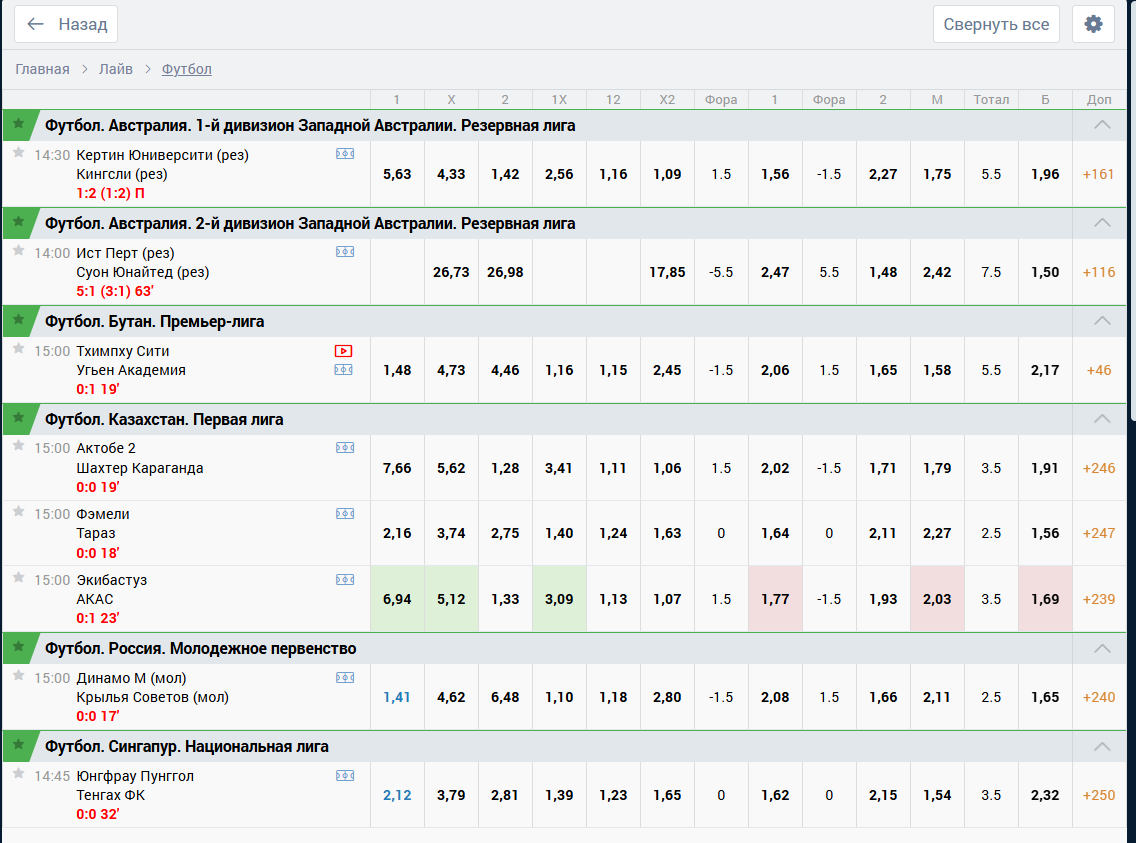Open the Лайв breadcrumb link
The height and width of the screenshot is (843, 1136).
click(x=116, y=69)
